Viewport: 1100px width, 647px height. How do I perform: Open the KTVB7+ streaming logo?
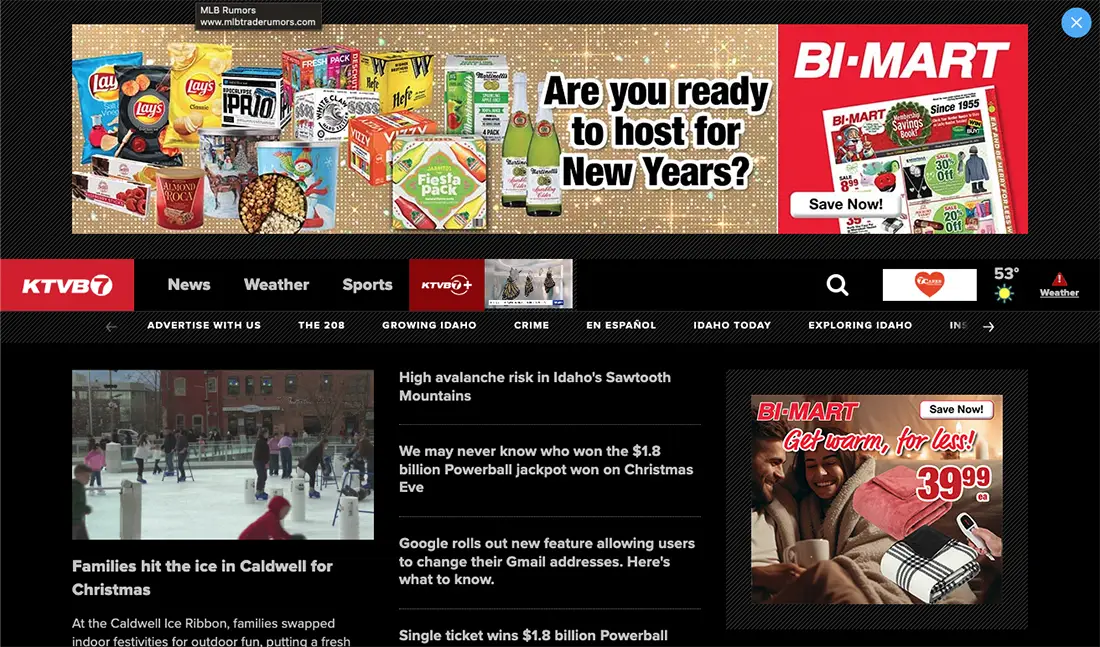(x=447, y=285)
